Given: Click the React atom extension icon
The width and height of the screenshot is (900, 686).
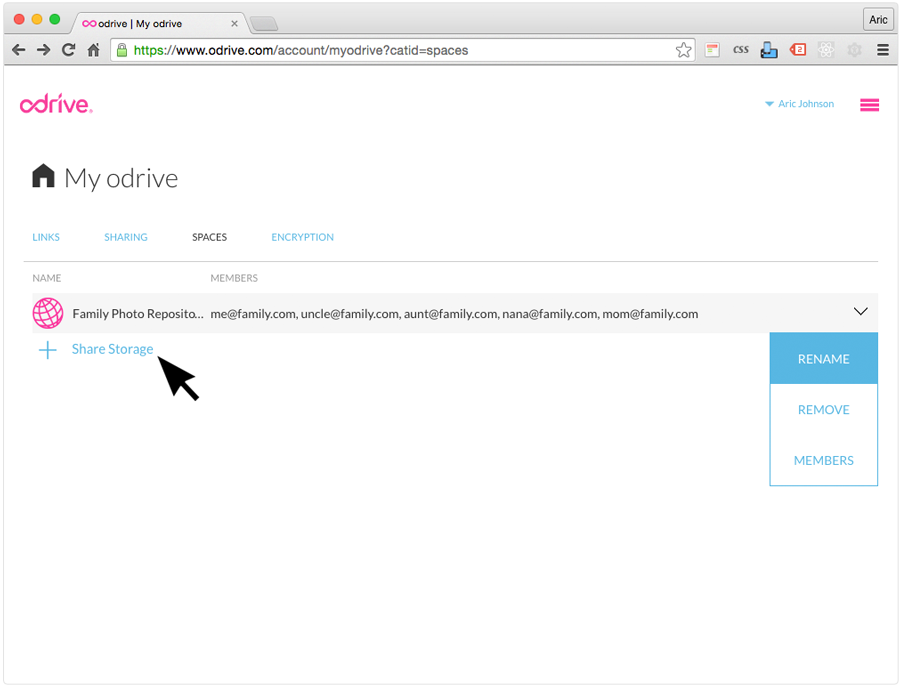Looking at the screenshot, I should pyautogui.click(x=826, y=50).
